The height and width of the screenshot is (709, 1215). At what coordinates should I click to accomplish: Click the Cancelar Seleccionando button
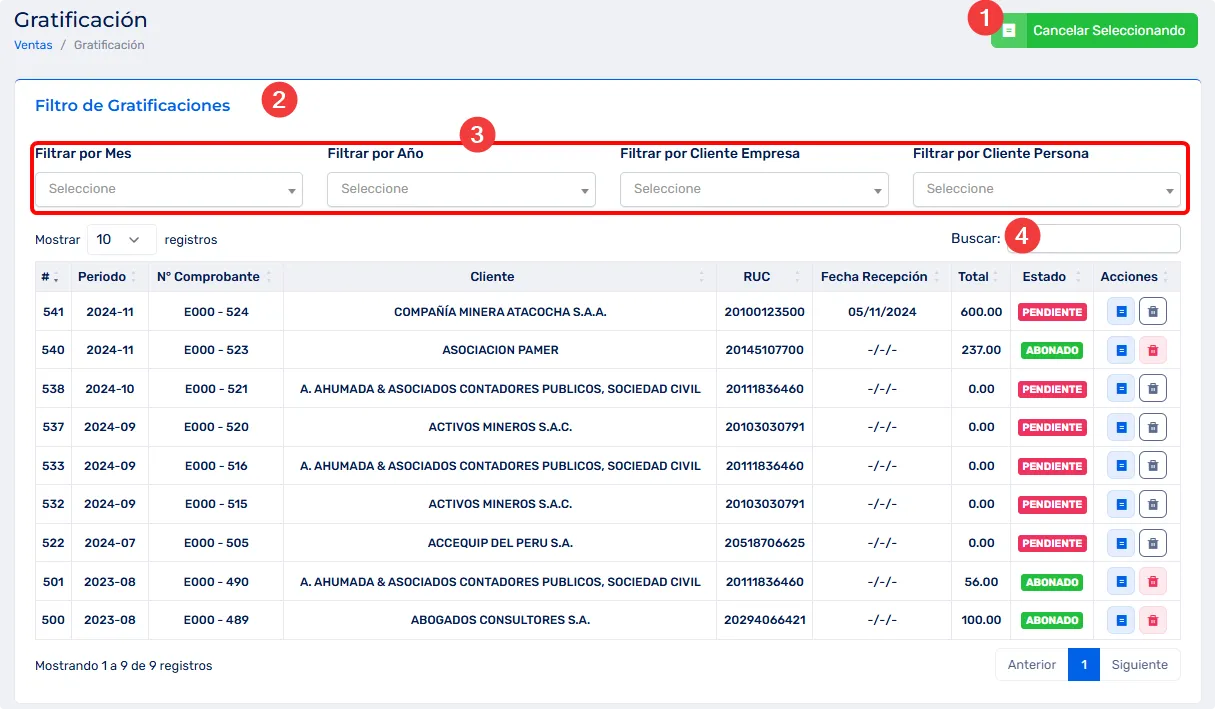(x=1094, y=31)
